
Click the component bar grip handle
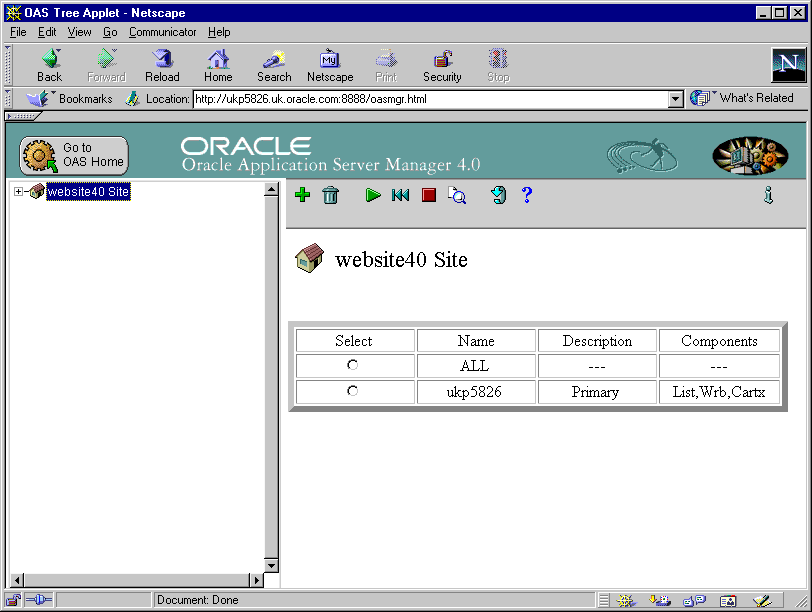point(604,601)
